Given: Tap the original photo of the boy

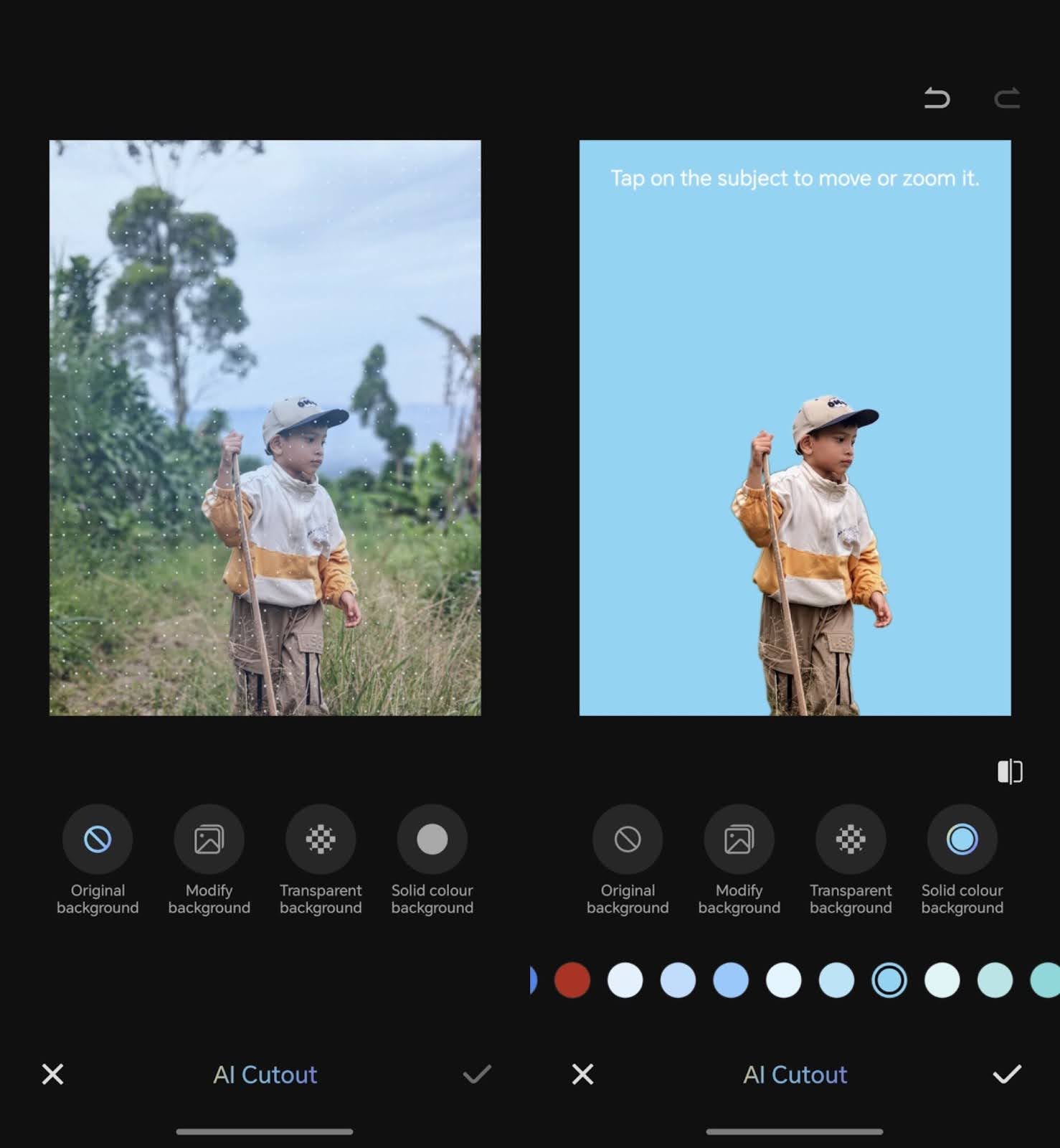Looking at the screenshot, I should pos(265,428).
